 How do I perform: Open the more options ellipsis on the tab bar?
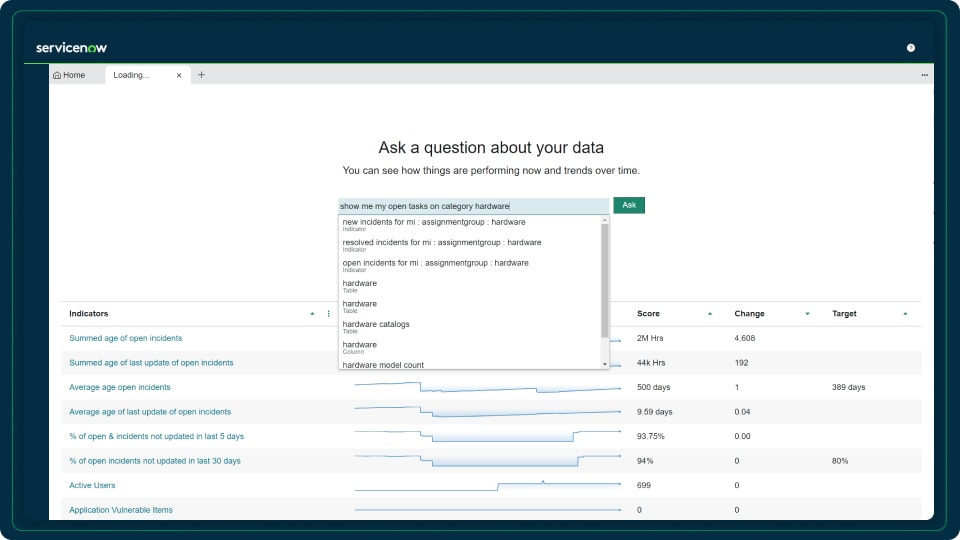click(x=924, y=75)
